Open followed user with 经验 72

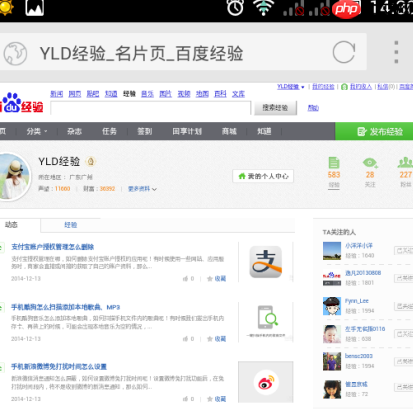tap(356, 384)
